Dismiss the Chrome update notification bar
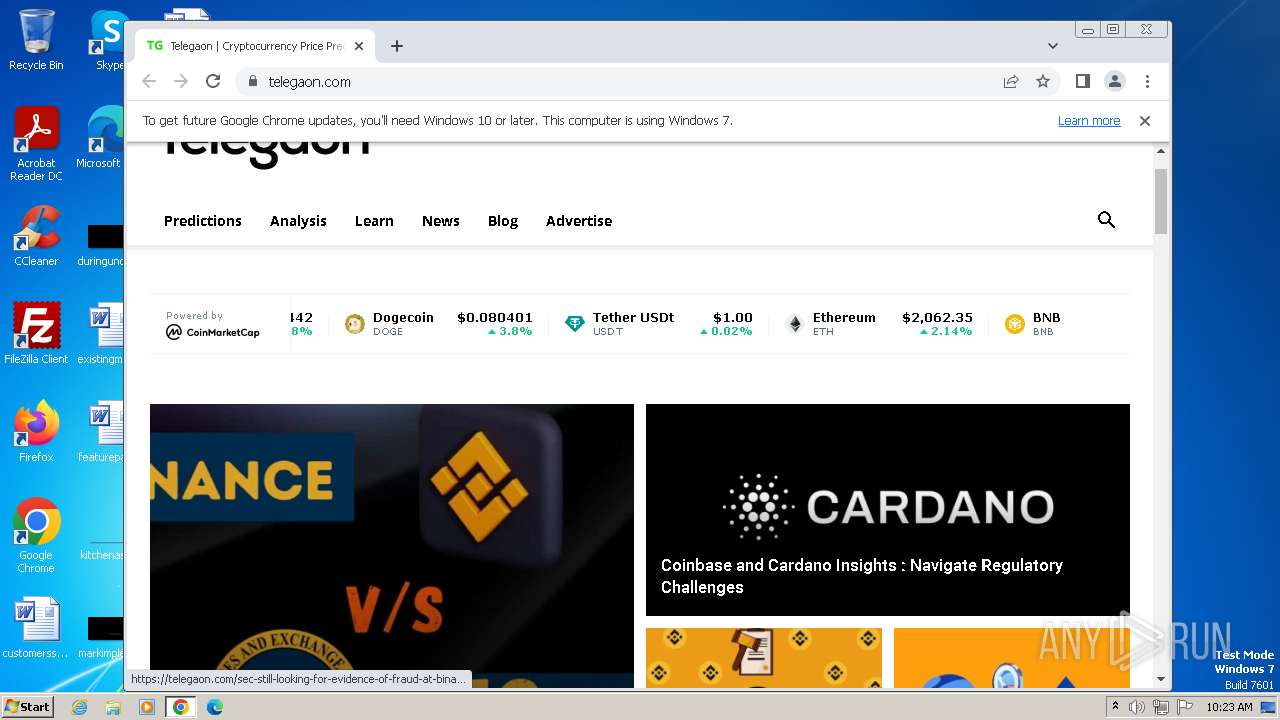The image size is (1280, 720). point(1145,120)
